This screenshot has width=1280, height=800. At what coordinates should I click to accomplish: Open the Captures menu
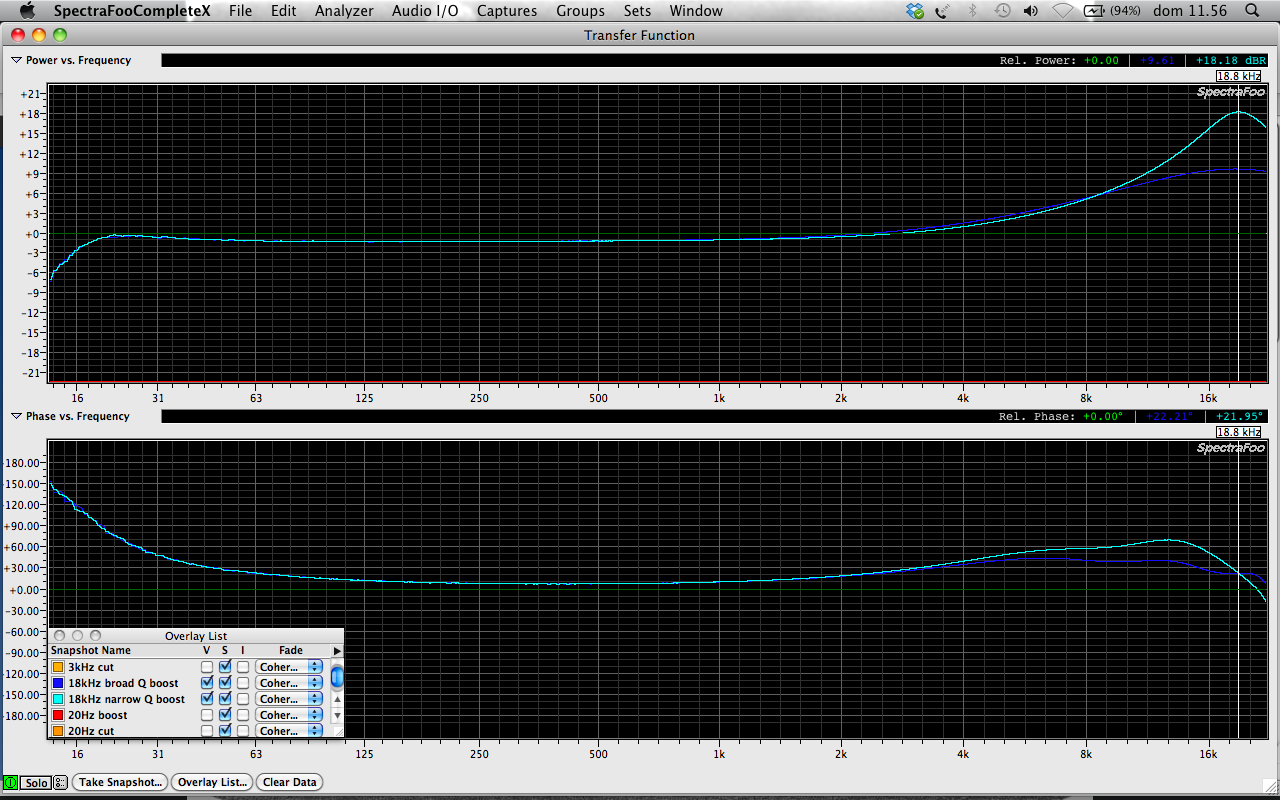(506, 11)
